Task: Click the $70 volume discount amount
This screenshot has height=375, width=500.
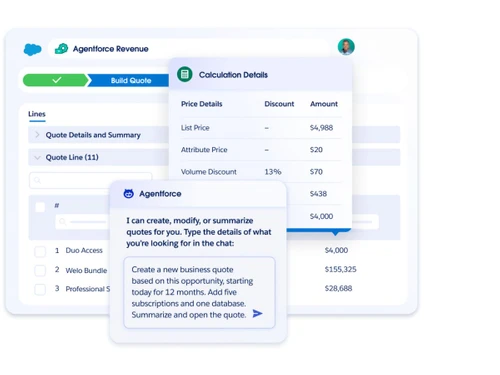Action: 316,172
